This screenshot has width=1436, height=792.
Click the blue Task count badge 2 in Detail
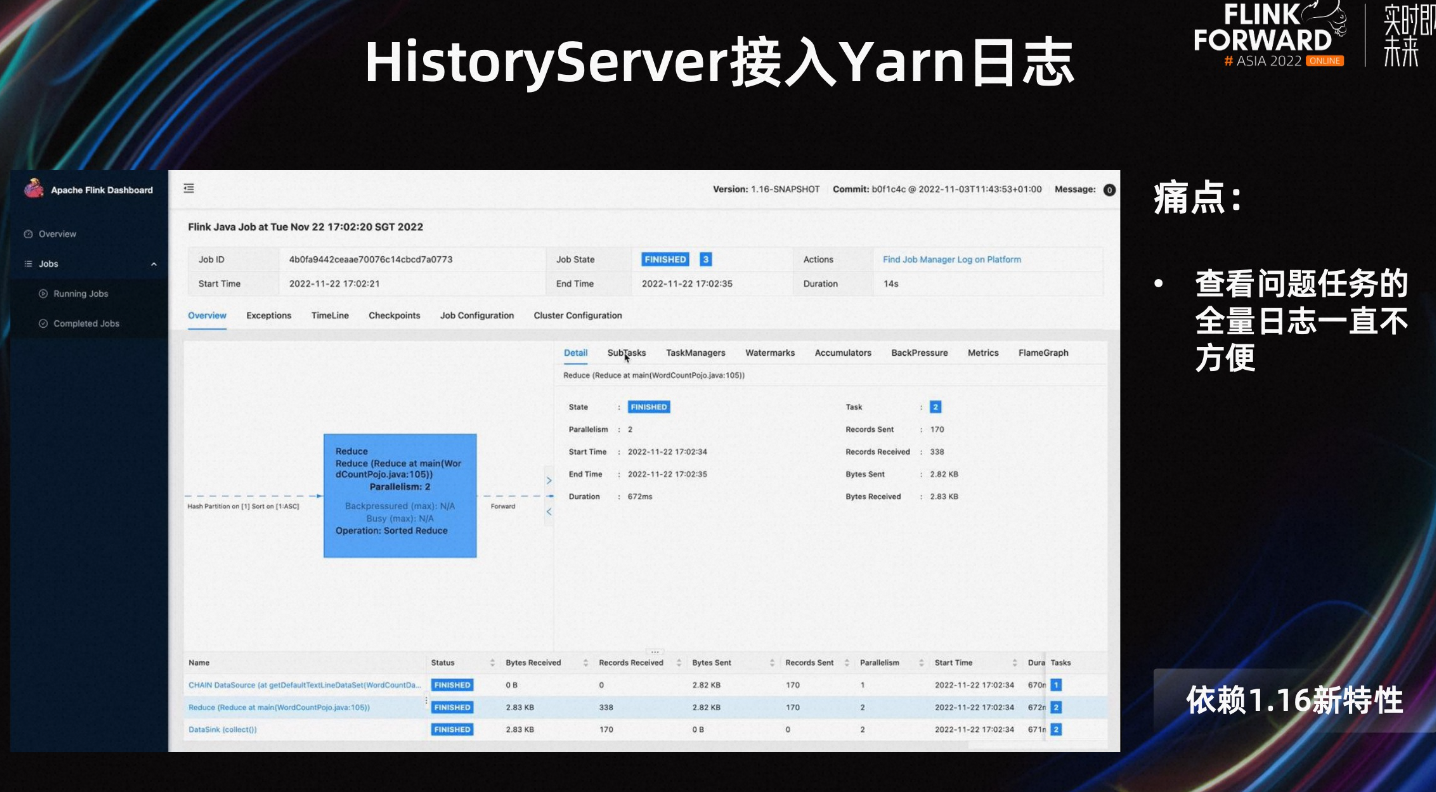(x=936, y=407)
